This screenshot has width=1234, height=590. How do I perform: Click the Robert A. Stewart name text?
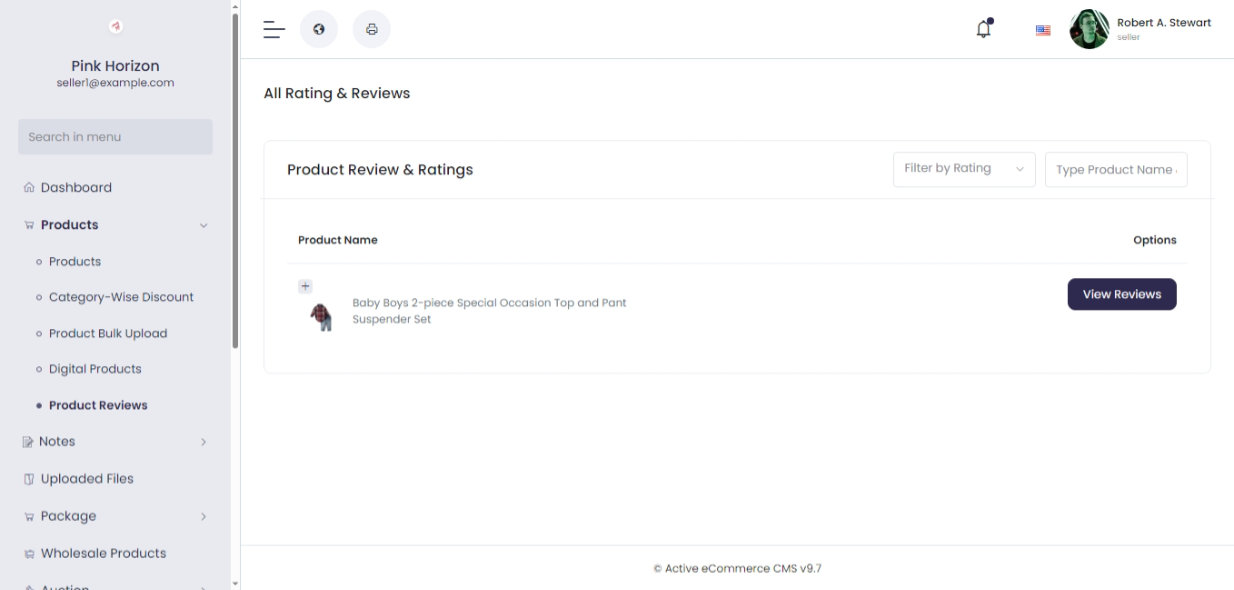(1164, 22)
